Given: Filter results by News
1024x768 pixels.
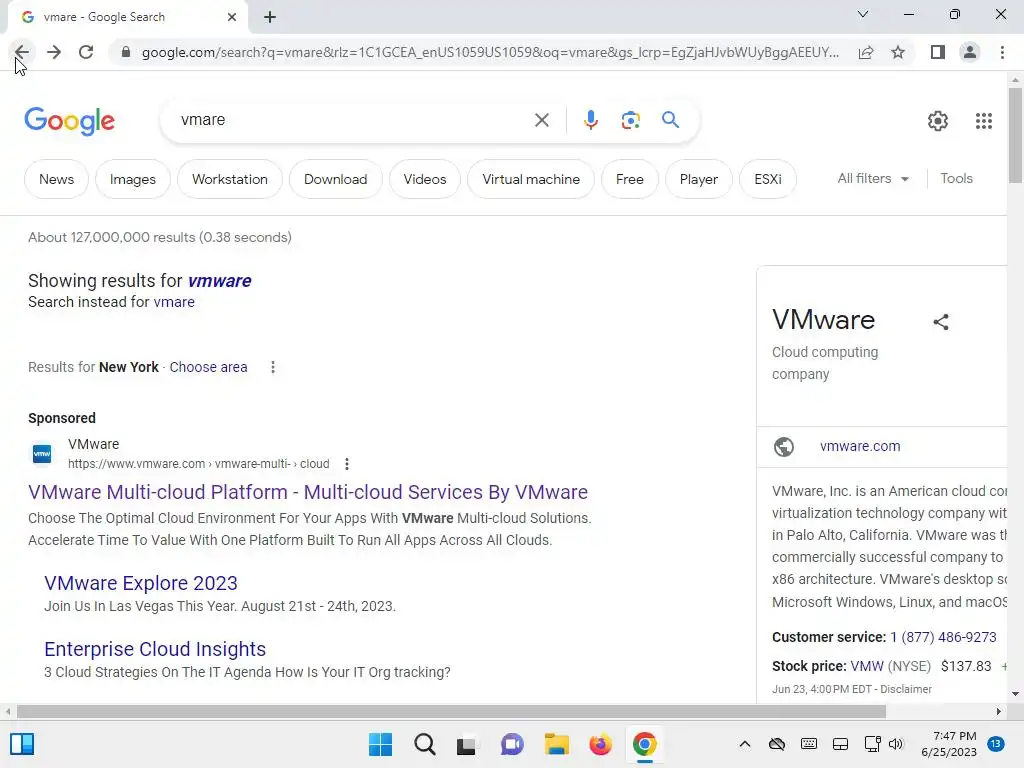Looking at the screenshot, I should [x=56, y=179].
